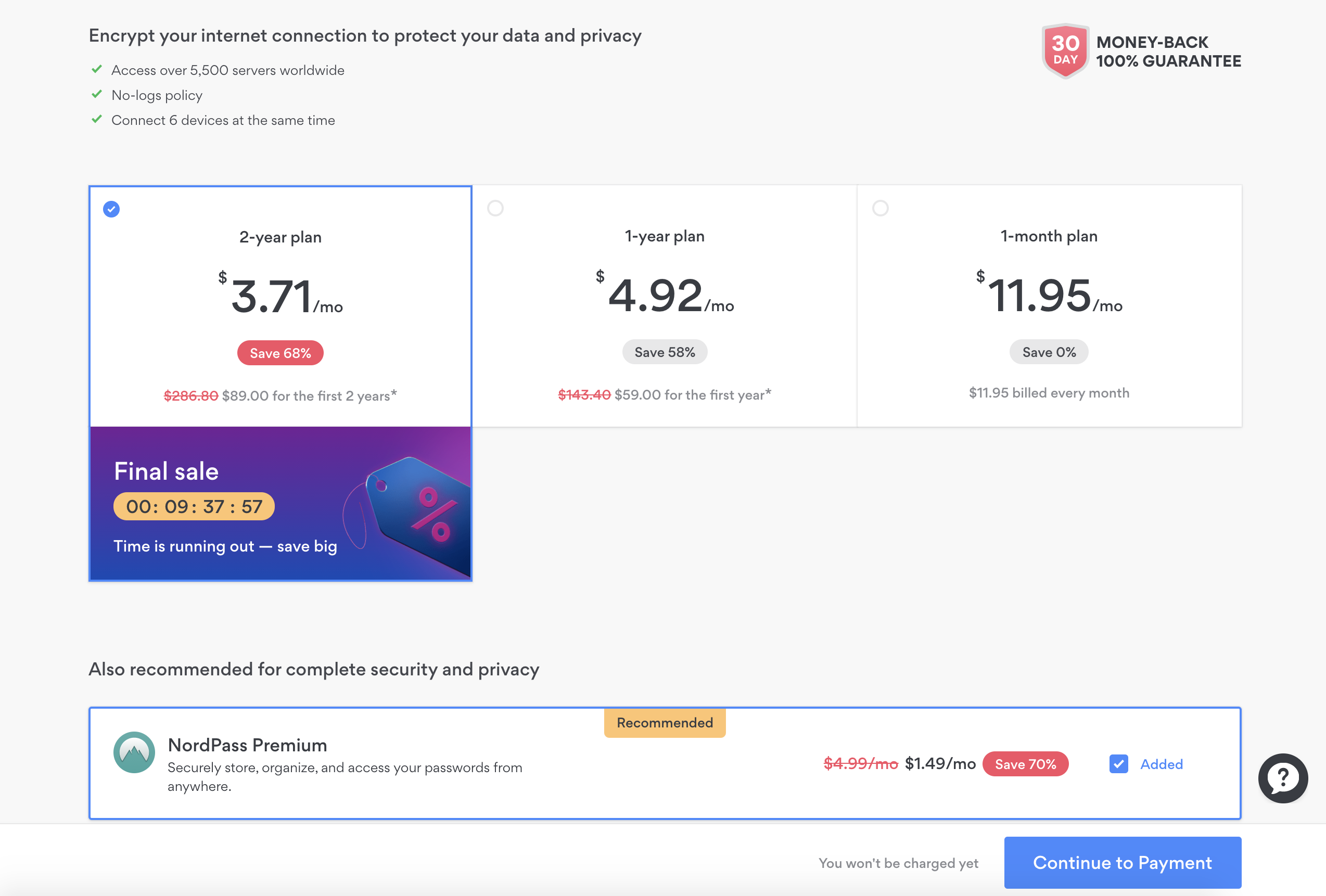
Task: Click the $11.95 per month price
Action: [x=1049, y=296]
